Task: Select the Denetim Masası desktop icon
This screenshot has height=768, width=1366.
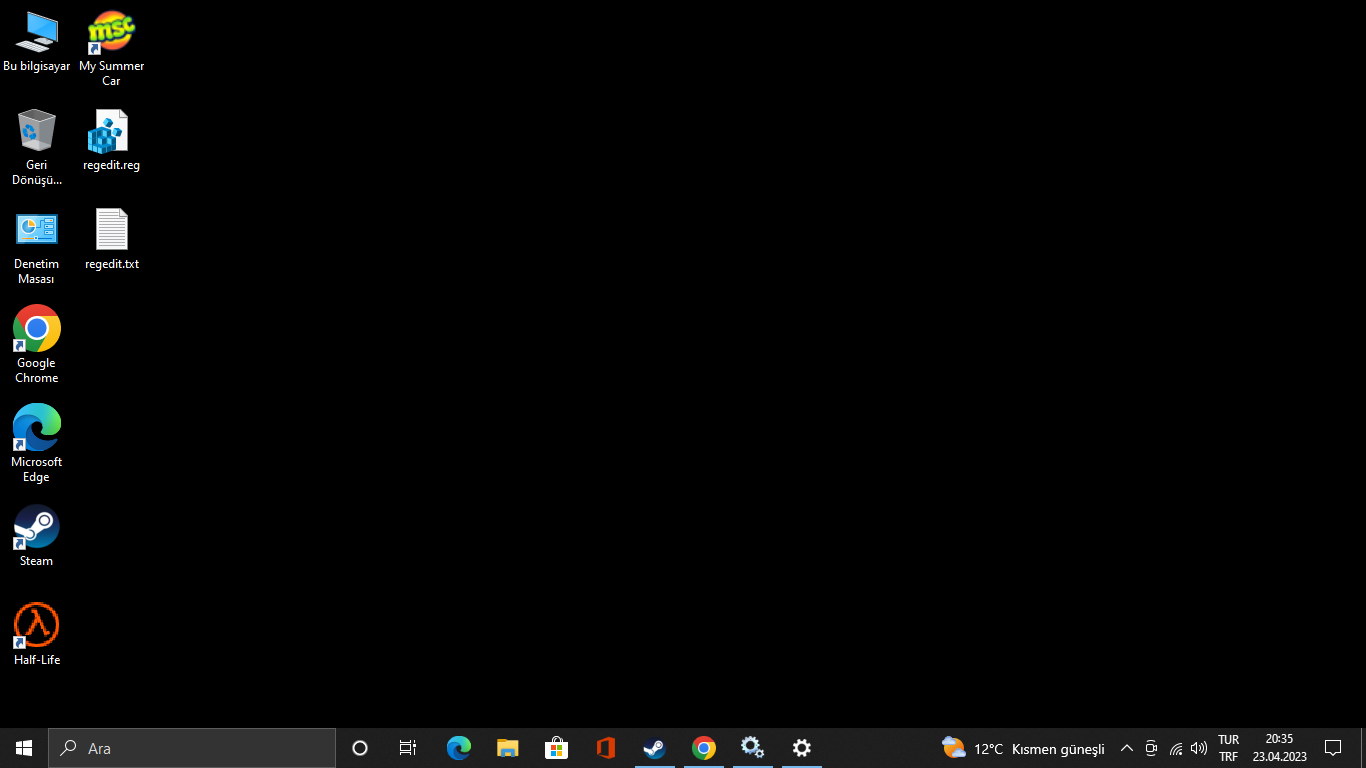Action: 37,246
